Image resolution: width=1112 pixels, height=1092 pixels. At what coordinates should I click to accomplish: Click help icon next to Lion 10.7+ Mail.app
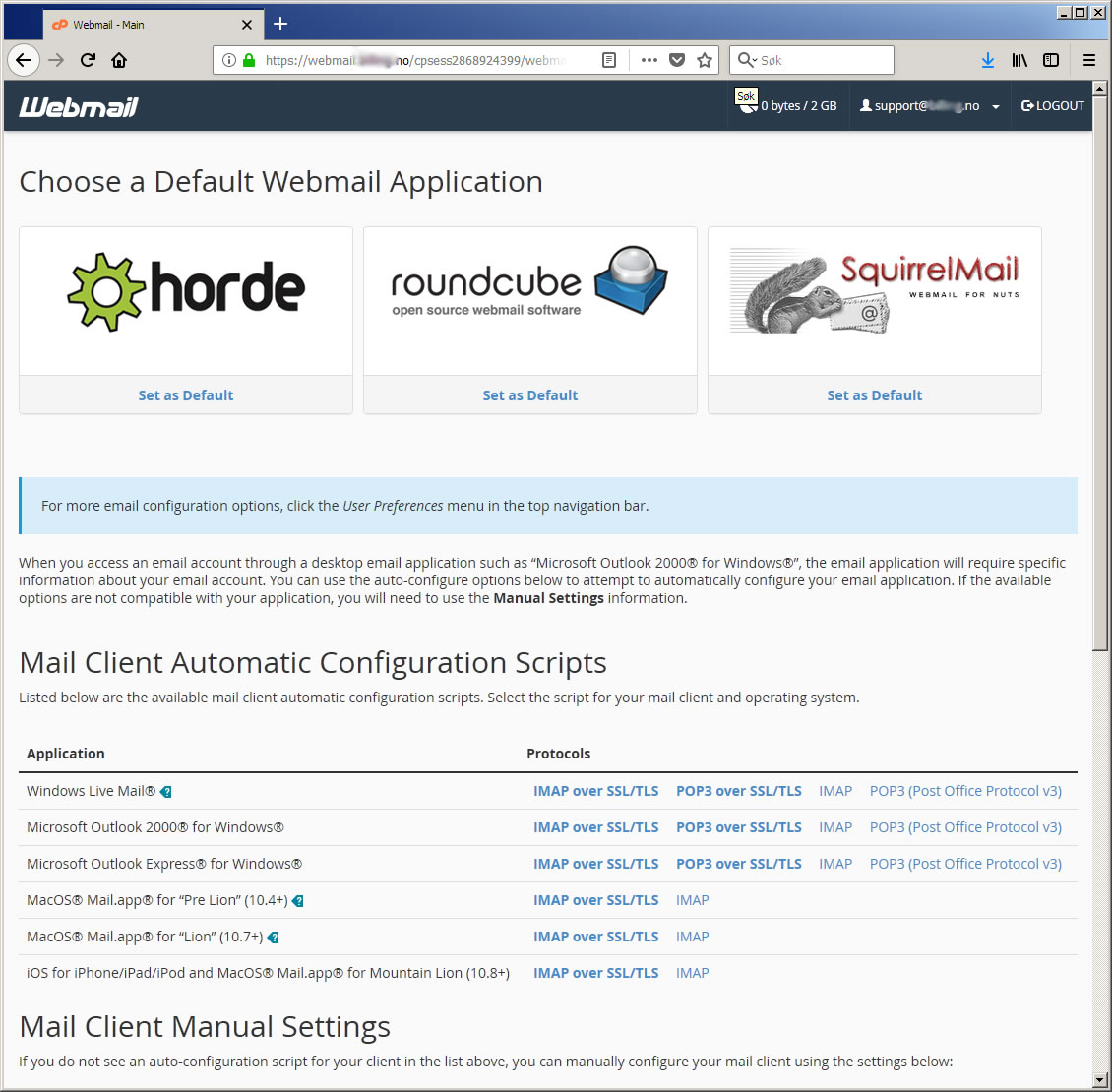point(273,938)
